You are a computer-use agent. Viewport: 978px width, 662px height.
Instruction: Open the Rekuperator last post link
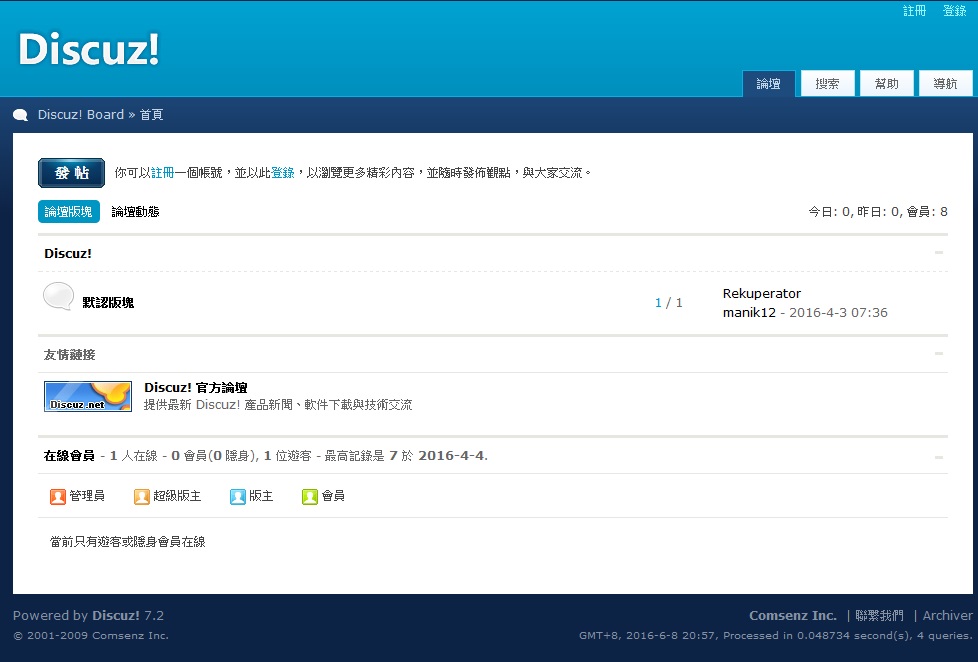pos(762,293)
